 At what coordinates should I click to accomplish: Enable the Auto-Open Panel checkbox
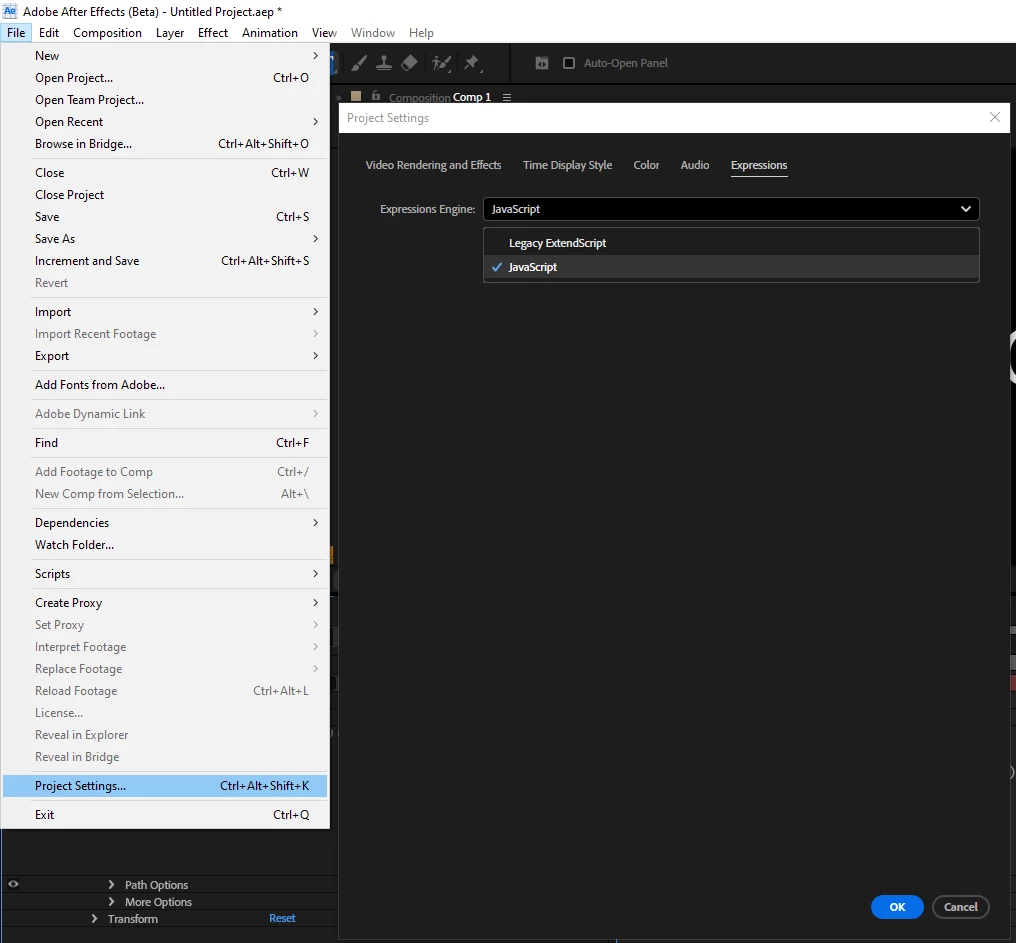tap(569, 63)
